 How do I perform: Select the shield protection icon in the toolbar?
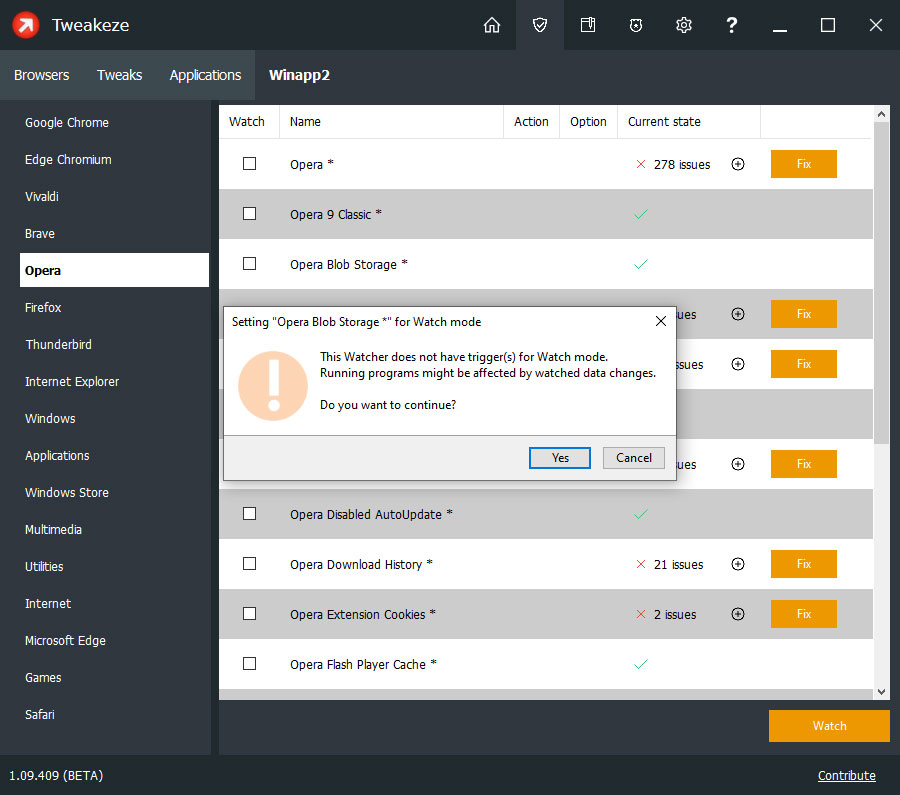[x=540, y=25]
